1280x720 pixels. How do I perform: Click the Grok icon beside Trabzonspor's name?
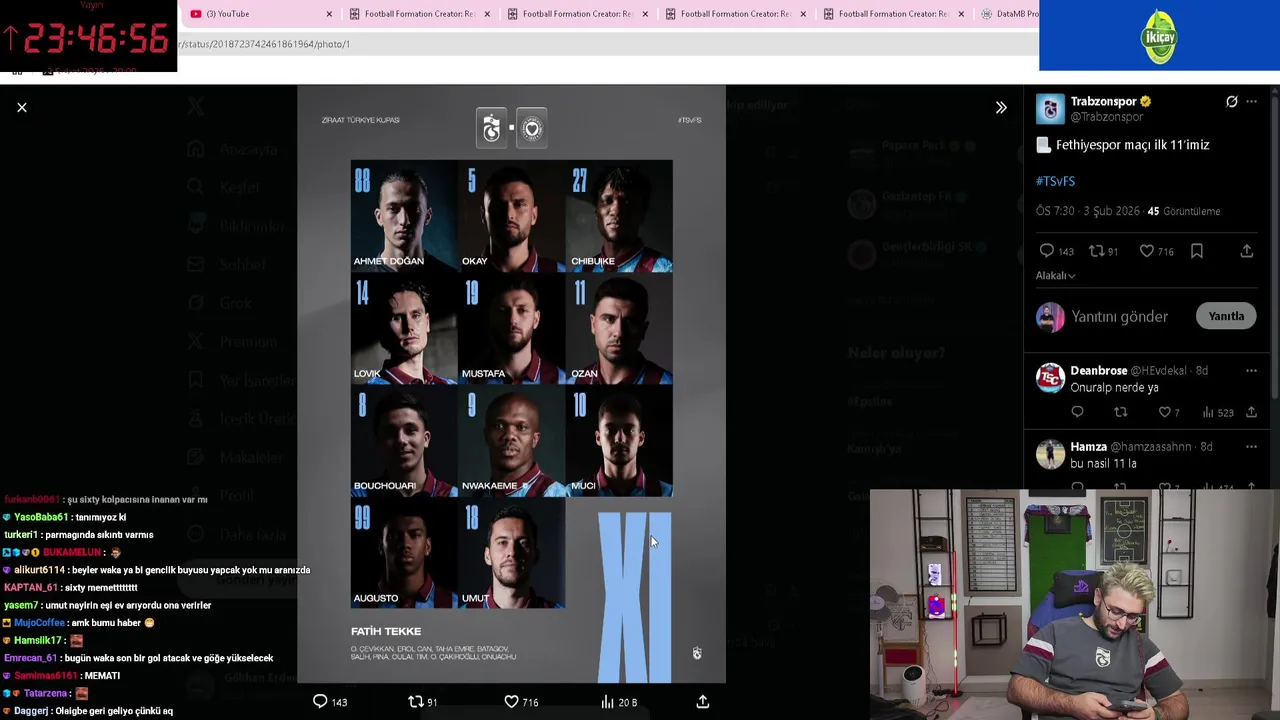pyautogui.click(x=1232, y=101)
